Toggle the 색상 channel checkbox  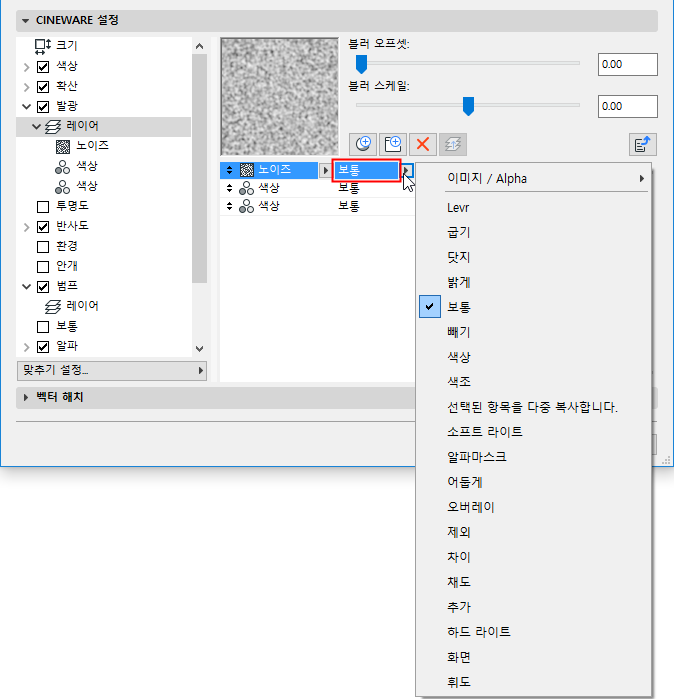[x=43, y=67]
